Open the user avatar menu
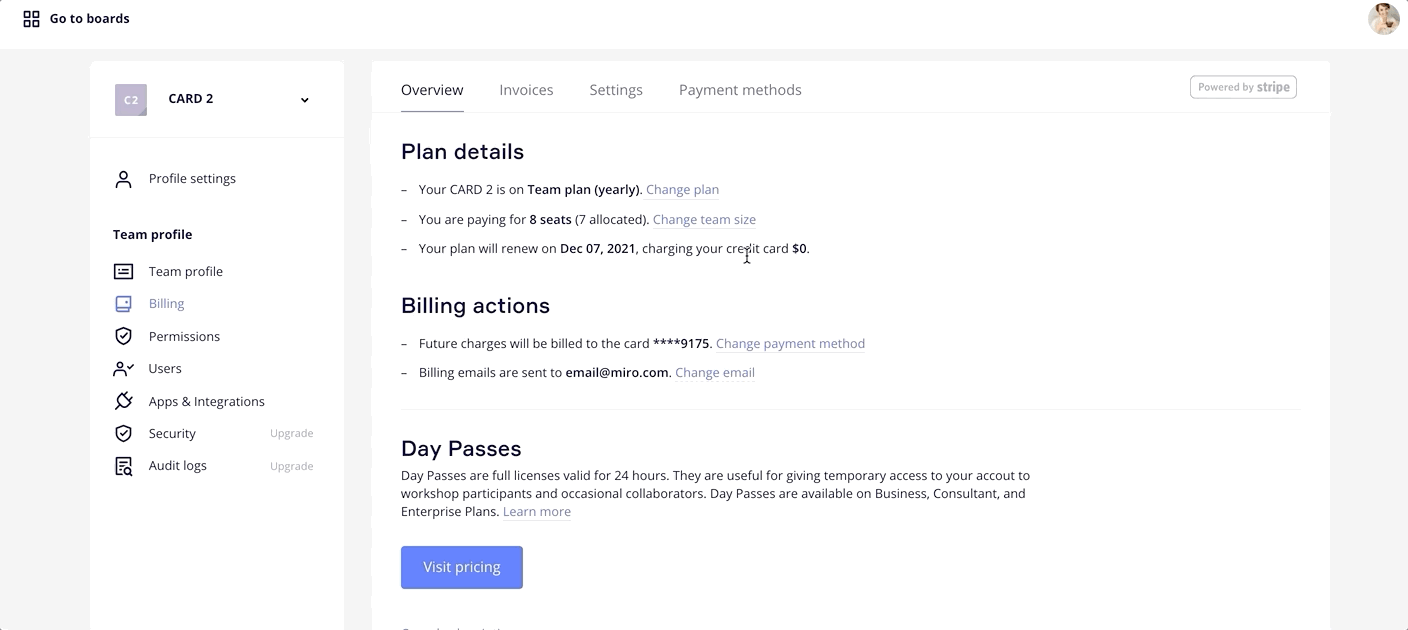The height and width of the screenshot is (630, 1408). [1383, 19]
